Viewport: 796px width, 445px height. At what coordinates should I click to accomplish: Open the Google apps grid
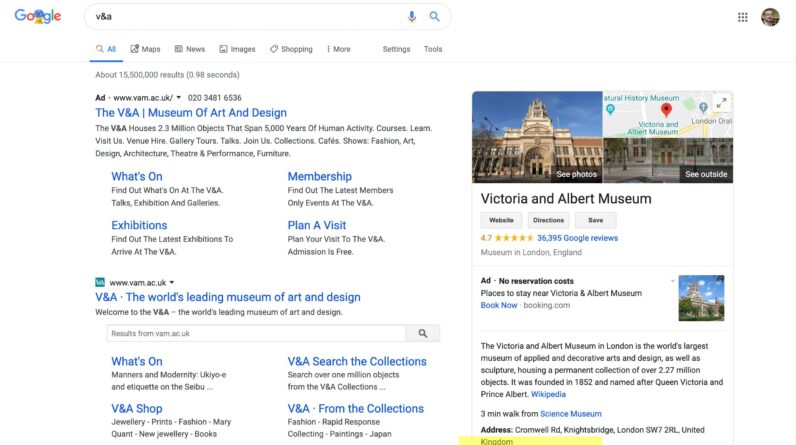743,17
